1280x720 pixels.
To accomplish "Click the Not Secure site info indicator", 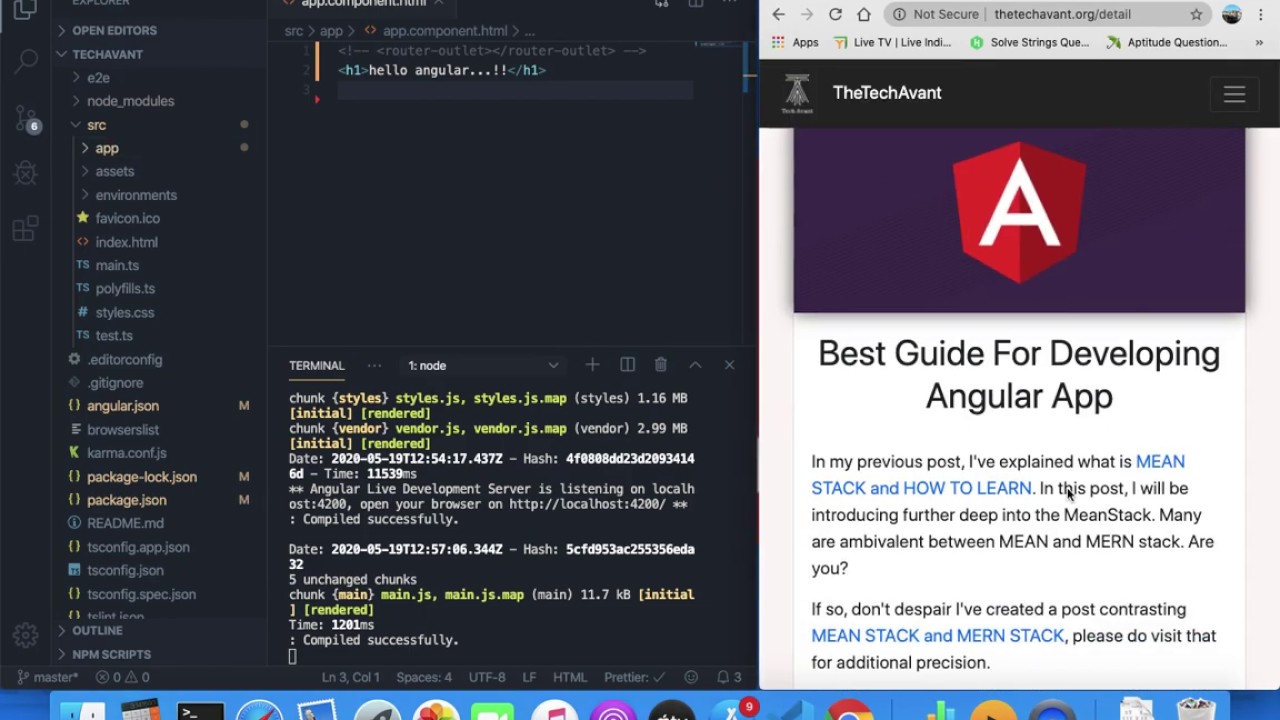I will tap(935, 14).
